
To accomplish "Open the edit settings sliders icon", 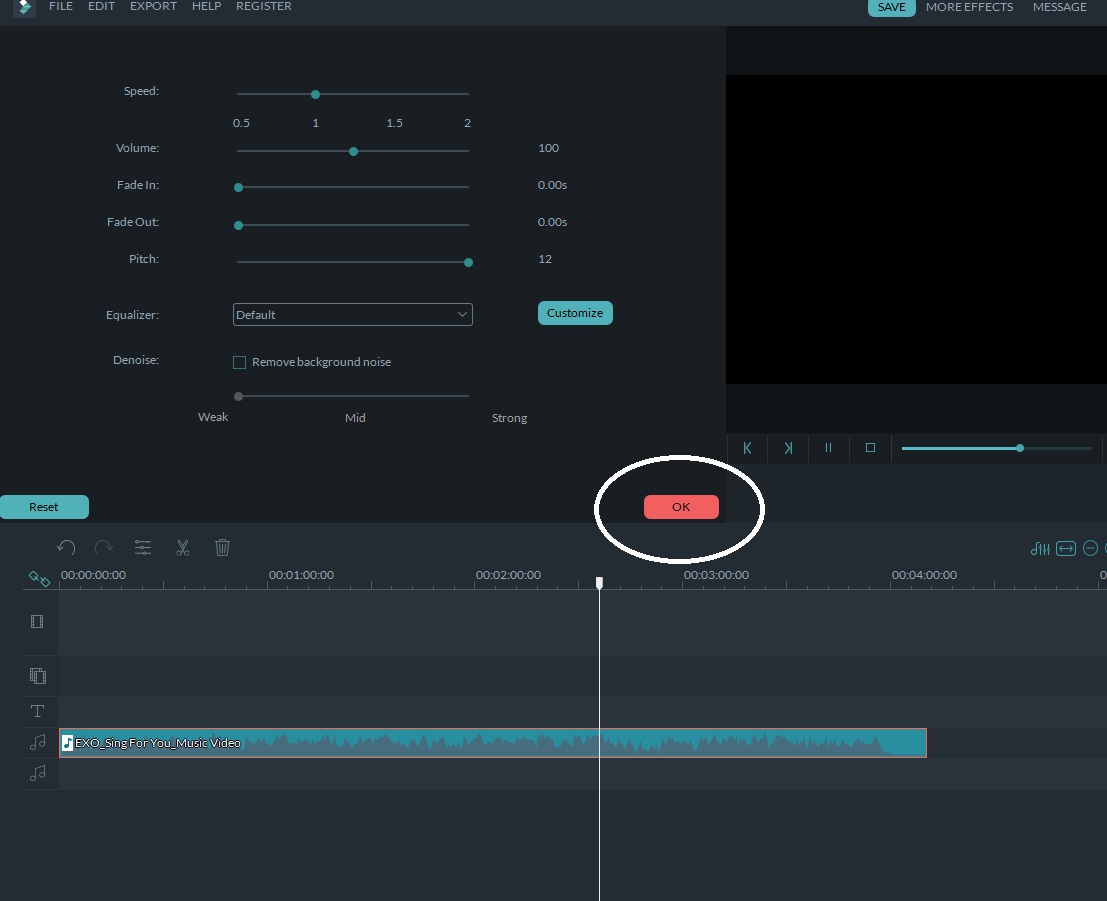I will point(143,547).
